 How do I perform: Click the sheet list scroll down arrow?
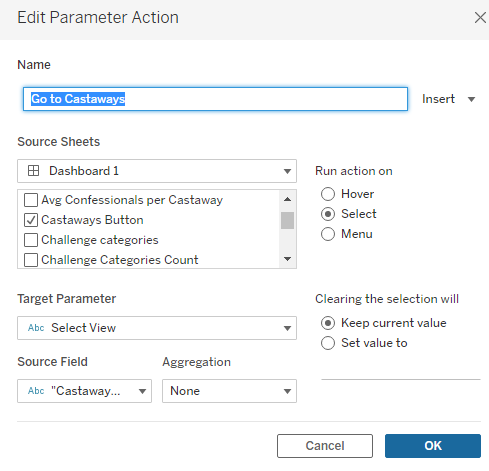click(x=287, y=259)
